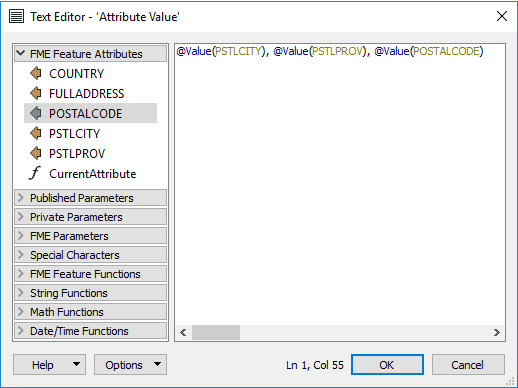
Task: Expand the Special Characters section
Action: tap(90, 255)
